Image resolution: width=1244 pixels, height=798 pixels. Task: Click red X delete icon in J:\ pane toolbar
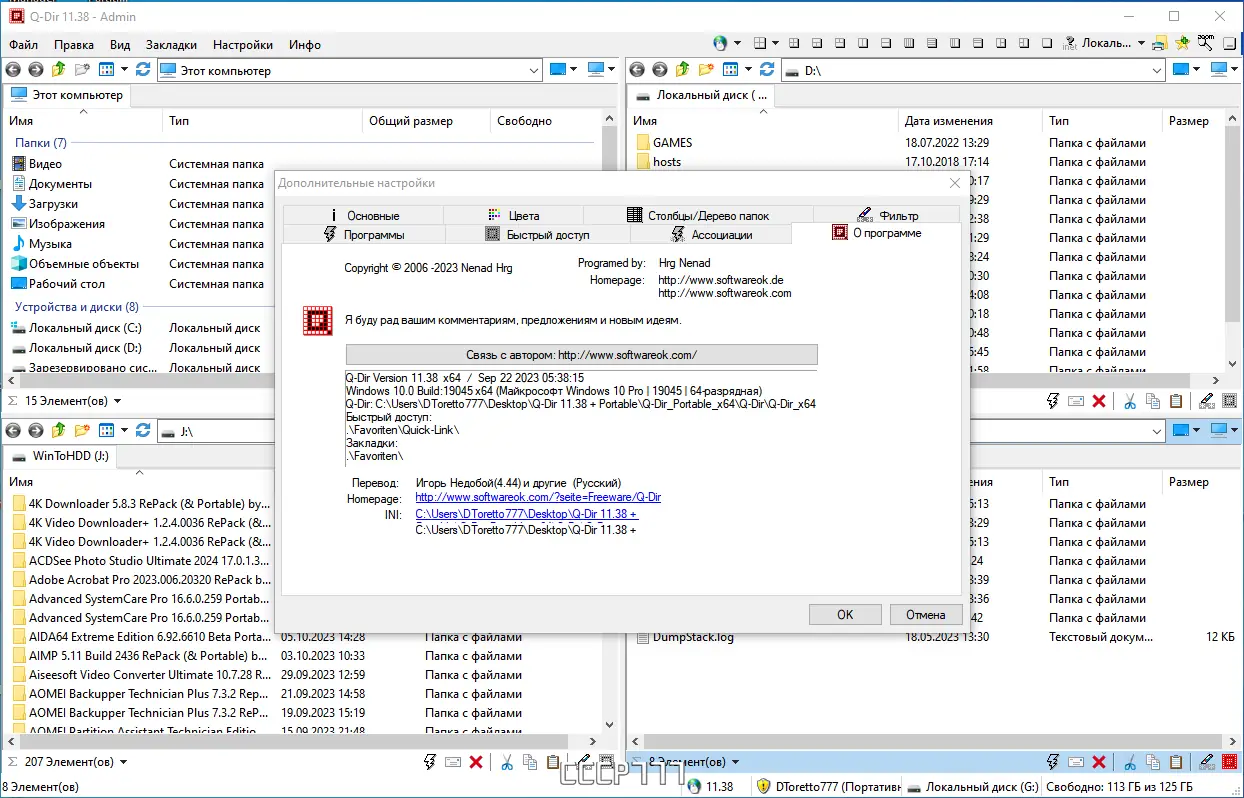tap(476, 762)
